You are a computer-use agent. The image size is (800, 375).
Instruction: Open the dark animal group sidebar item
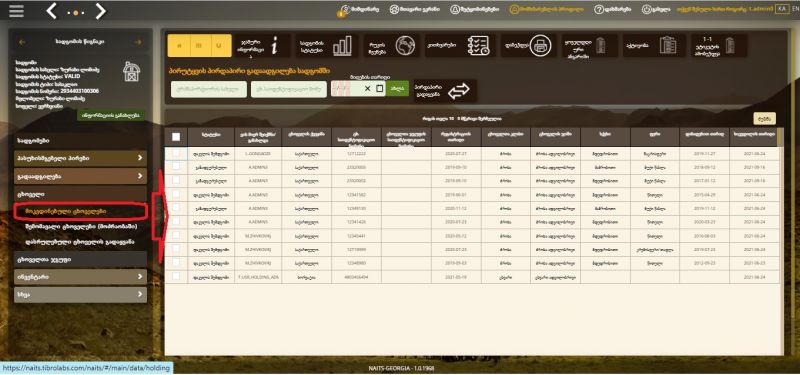[x=81, y=259]
